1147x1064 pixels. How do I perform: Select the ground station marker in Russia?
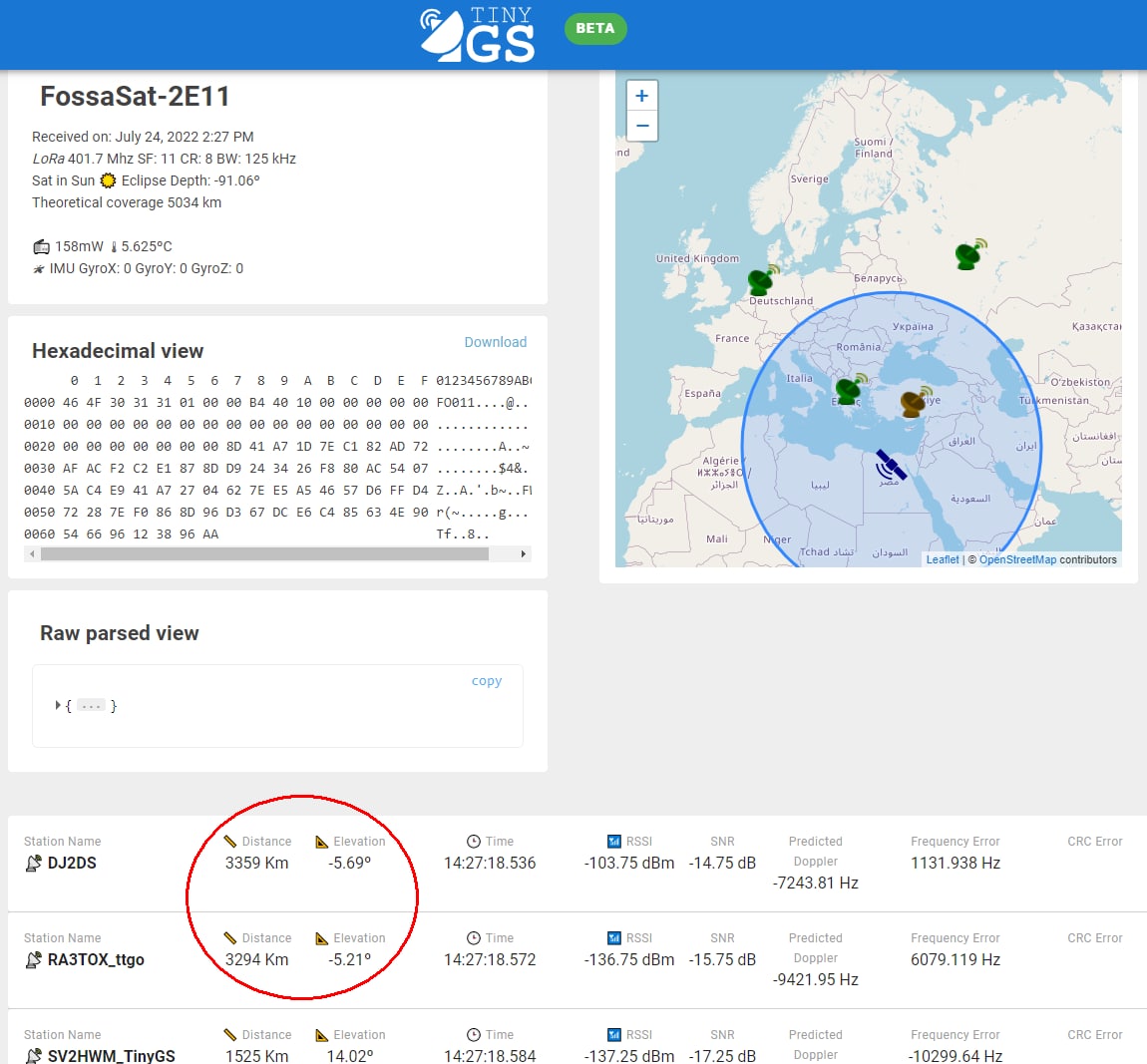[969, 255]
